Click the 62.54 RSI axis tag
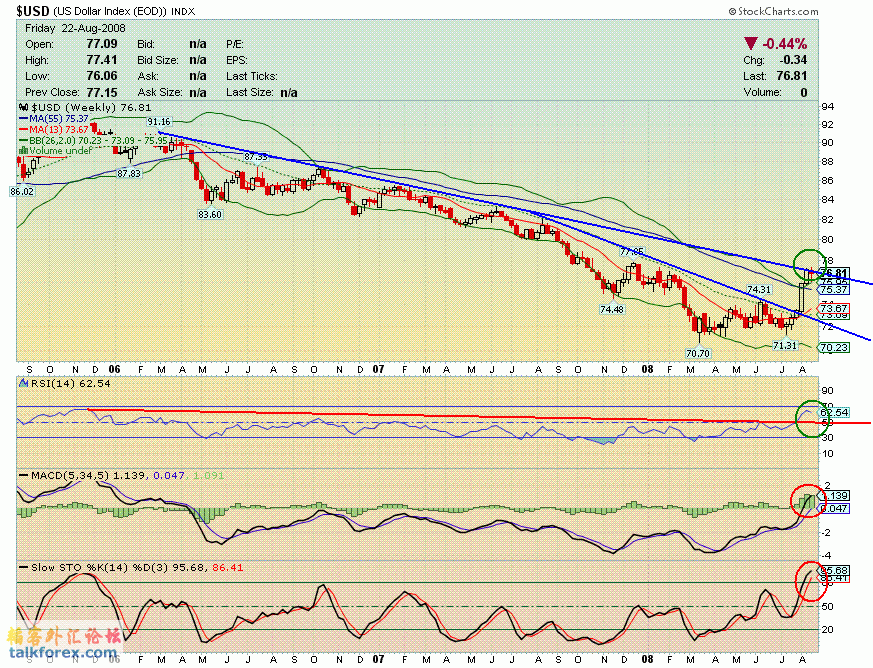Viewport: 873px width, 668px height. coord(833,412)
